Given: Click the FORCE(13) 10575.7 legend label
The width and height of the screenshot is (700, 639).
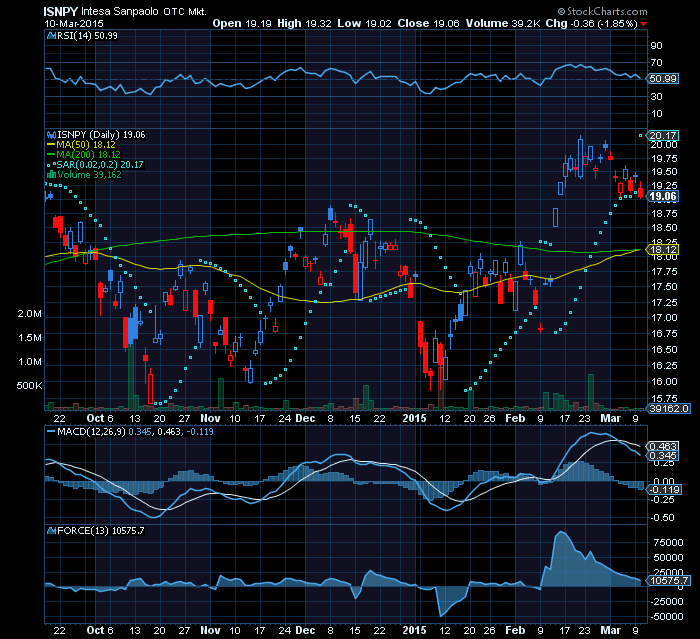Looking at the screenshot, I should [101, 530].
